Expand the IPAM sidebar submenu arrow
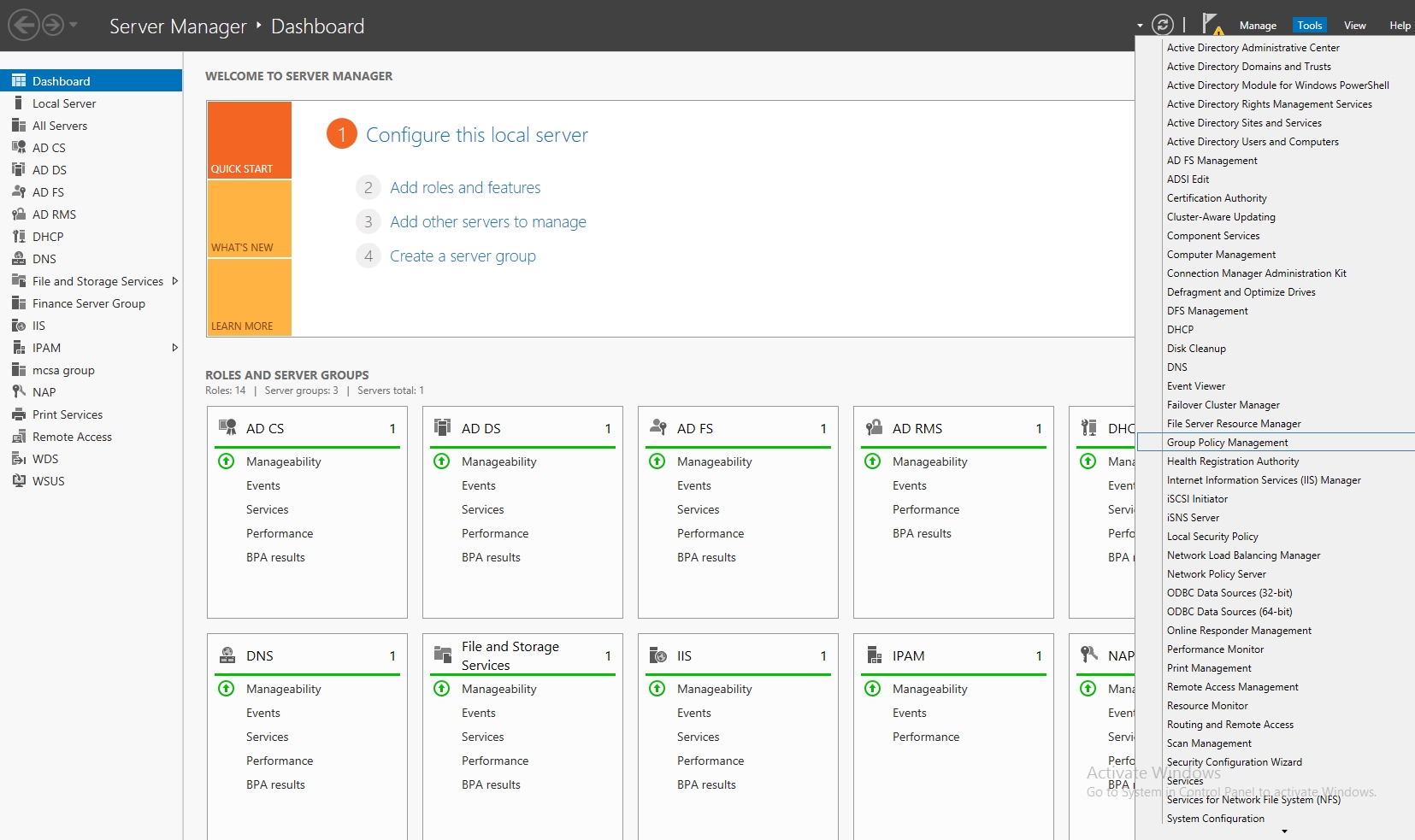This screenshot has width=1415, height=840. [x=174, y=347]
